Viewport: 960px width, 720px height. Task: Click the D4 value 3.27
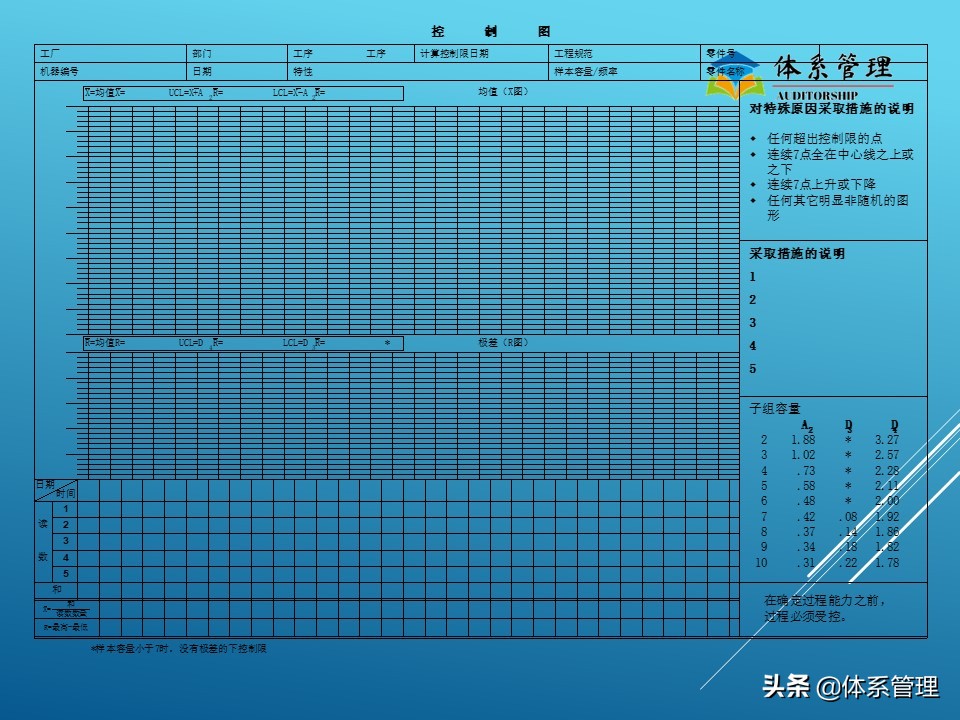(x=887, y=440)
